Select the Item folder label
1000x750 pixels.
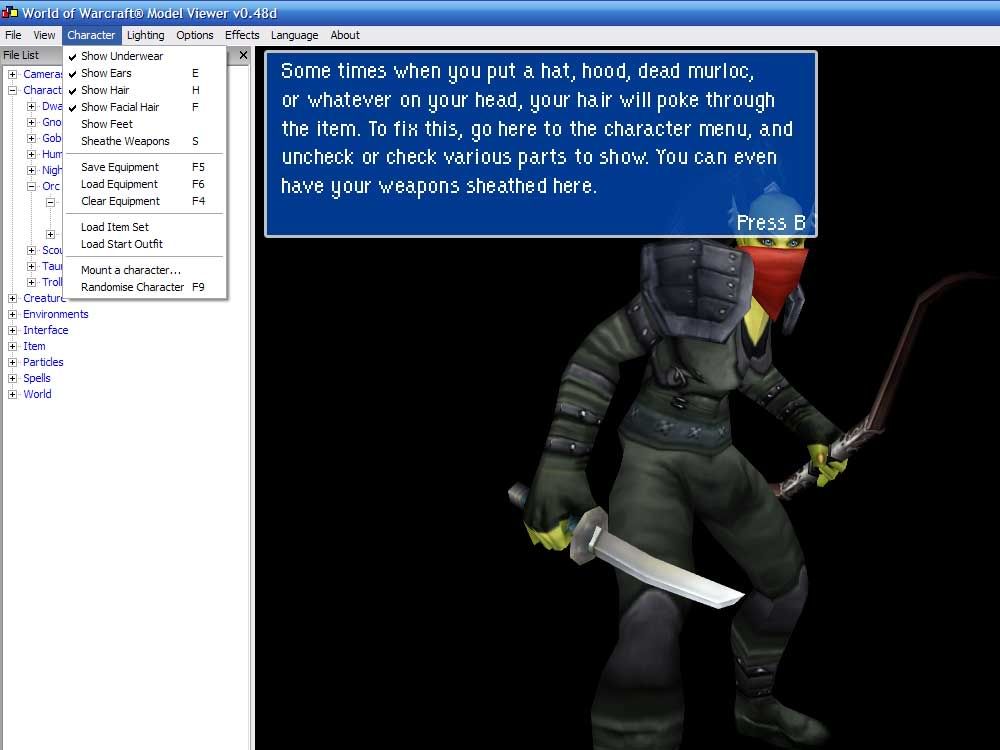tap(34, 346)
